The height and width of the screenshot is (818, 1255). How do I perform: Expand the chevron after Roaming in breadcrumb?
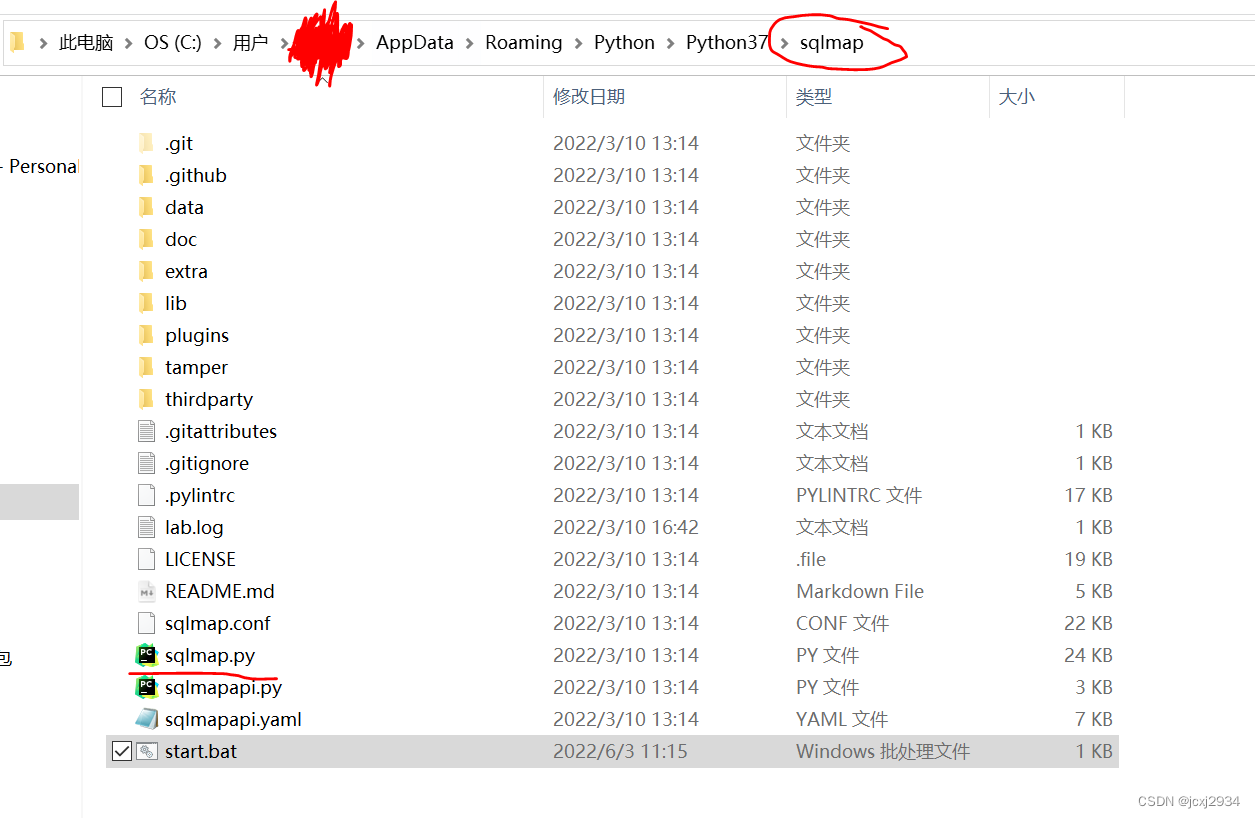pyautogui.click(x=576, y=42)
